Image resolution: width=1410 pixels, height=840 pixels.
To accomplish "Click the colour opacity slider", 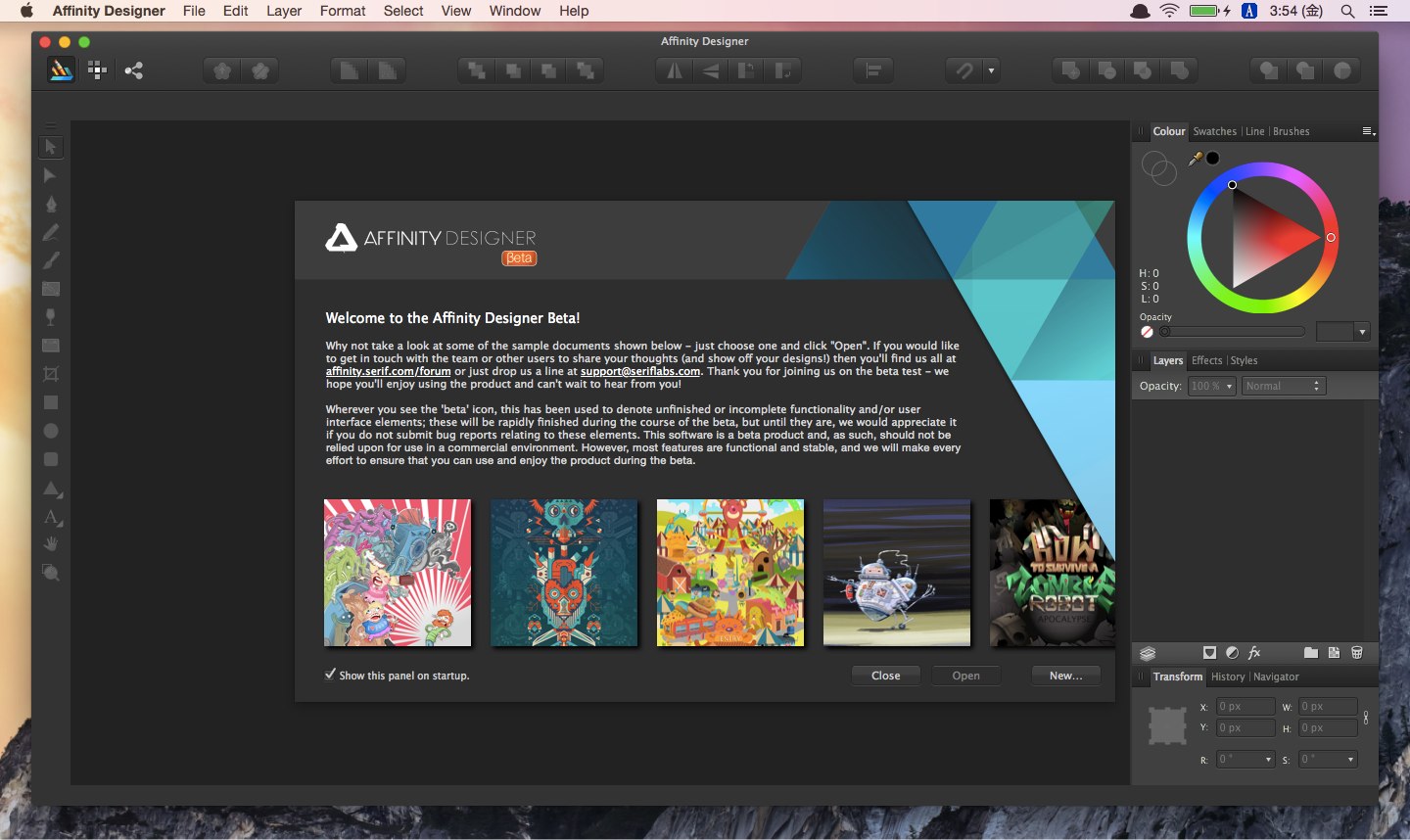I will coord(1232,332).
